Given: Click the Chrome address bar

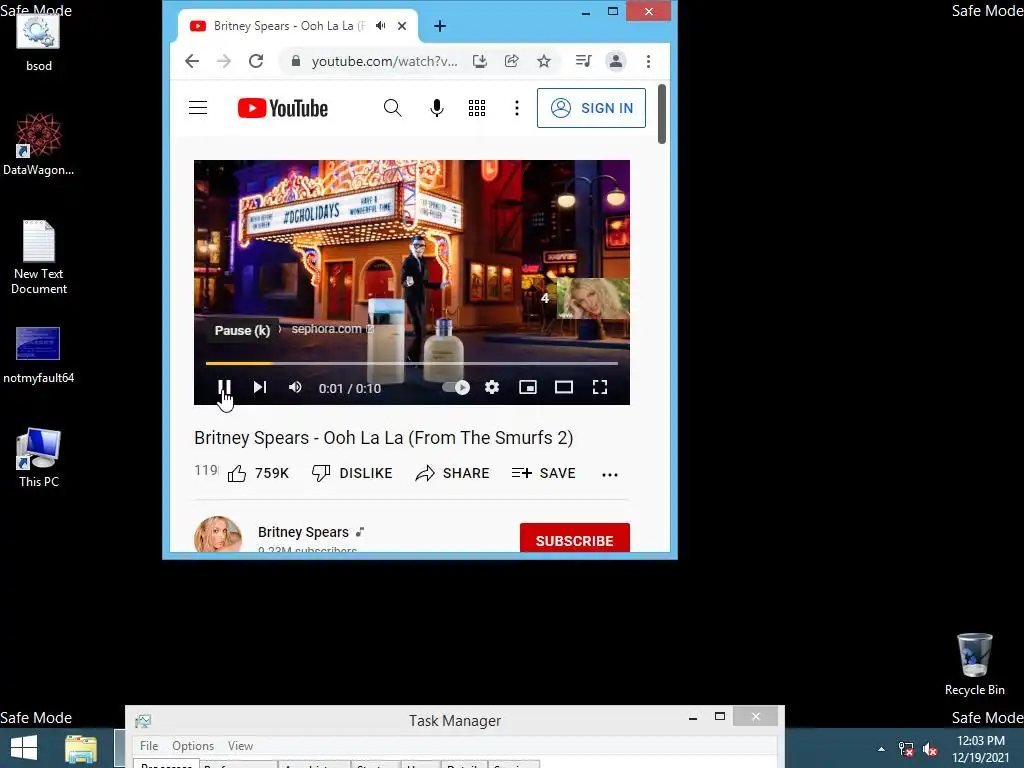Looking at the screenshot, I should coord(382,61).
